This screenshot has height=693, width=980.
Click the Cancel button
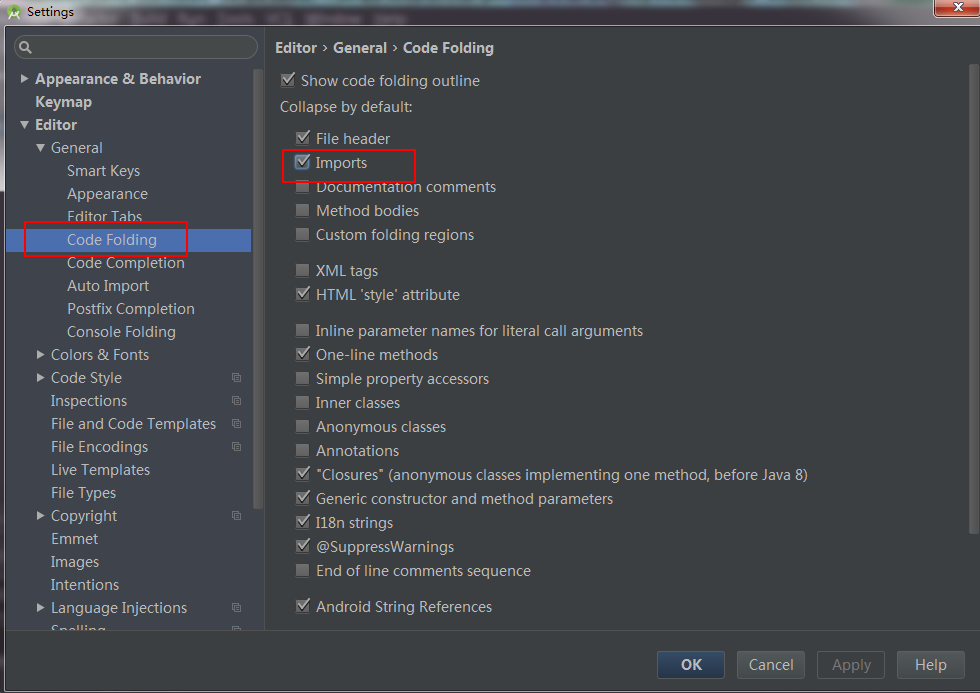(x=771, y=665)
